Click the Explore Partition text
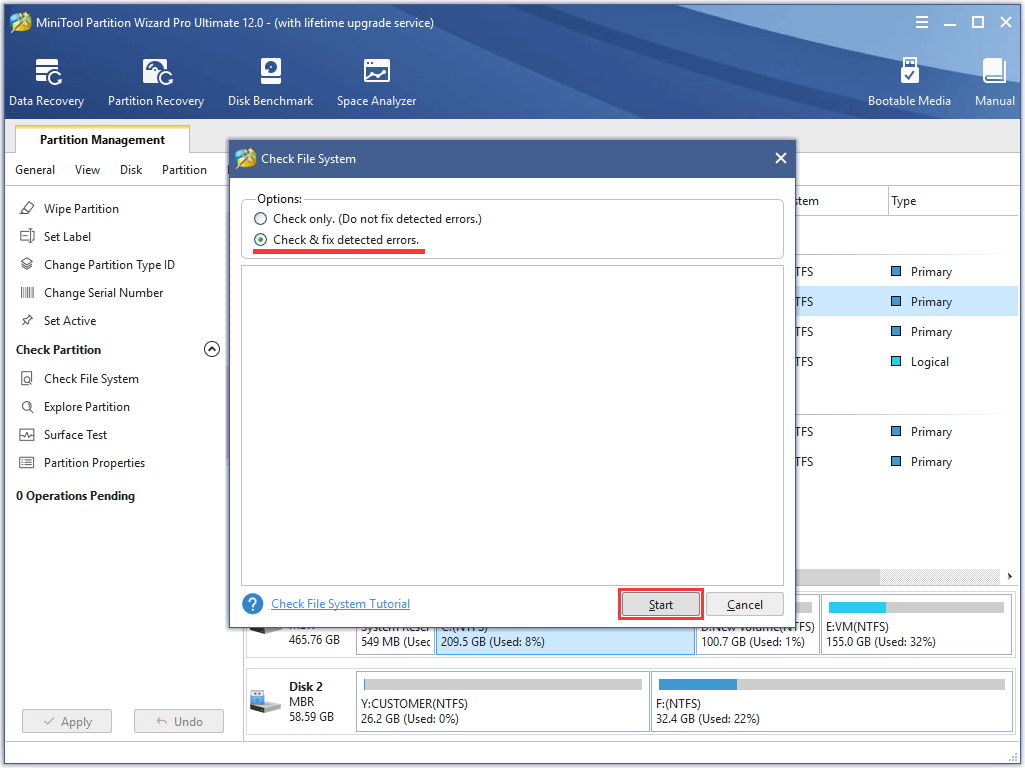This screenshot has height=768, width=1025. coord(87,407)
